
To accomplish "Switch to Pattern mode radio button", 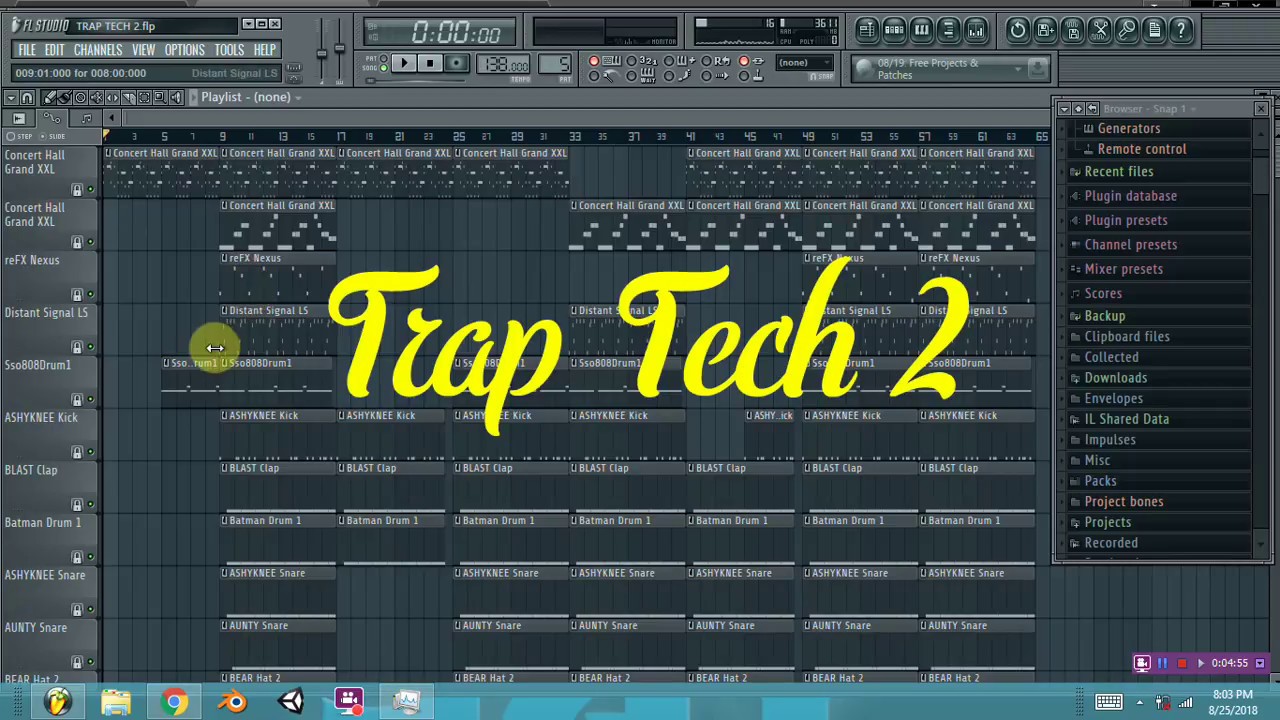I will (383, 59).
